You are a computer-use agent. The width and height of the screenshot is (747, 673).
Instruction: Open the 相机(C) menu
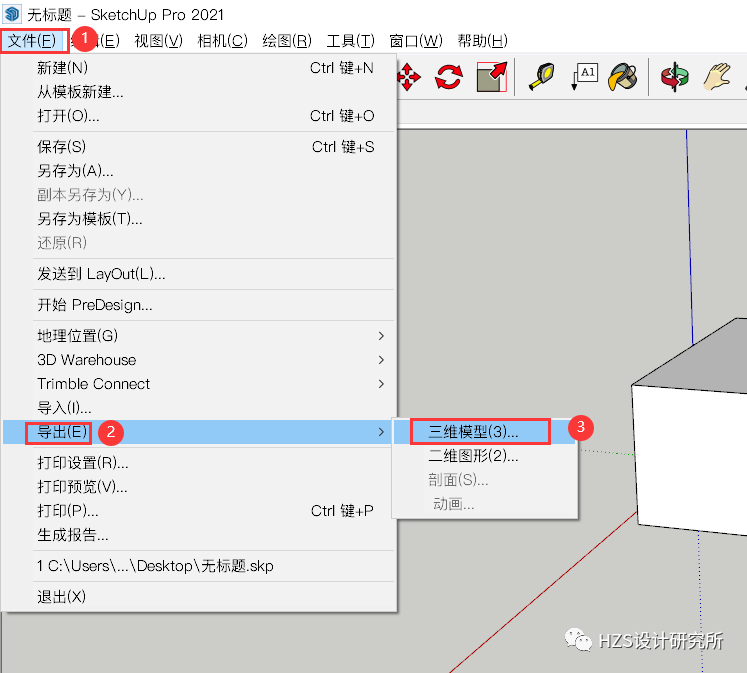pyautogui.click(x=222, y=41)
